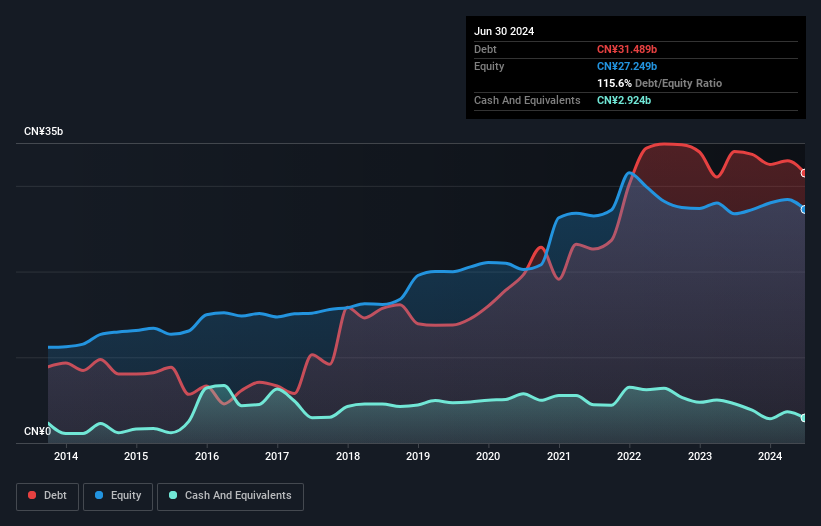Click the teal Cash endpoint marker
821x526 pixels.
click(x=804, y=418)
